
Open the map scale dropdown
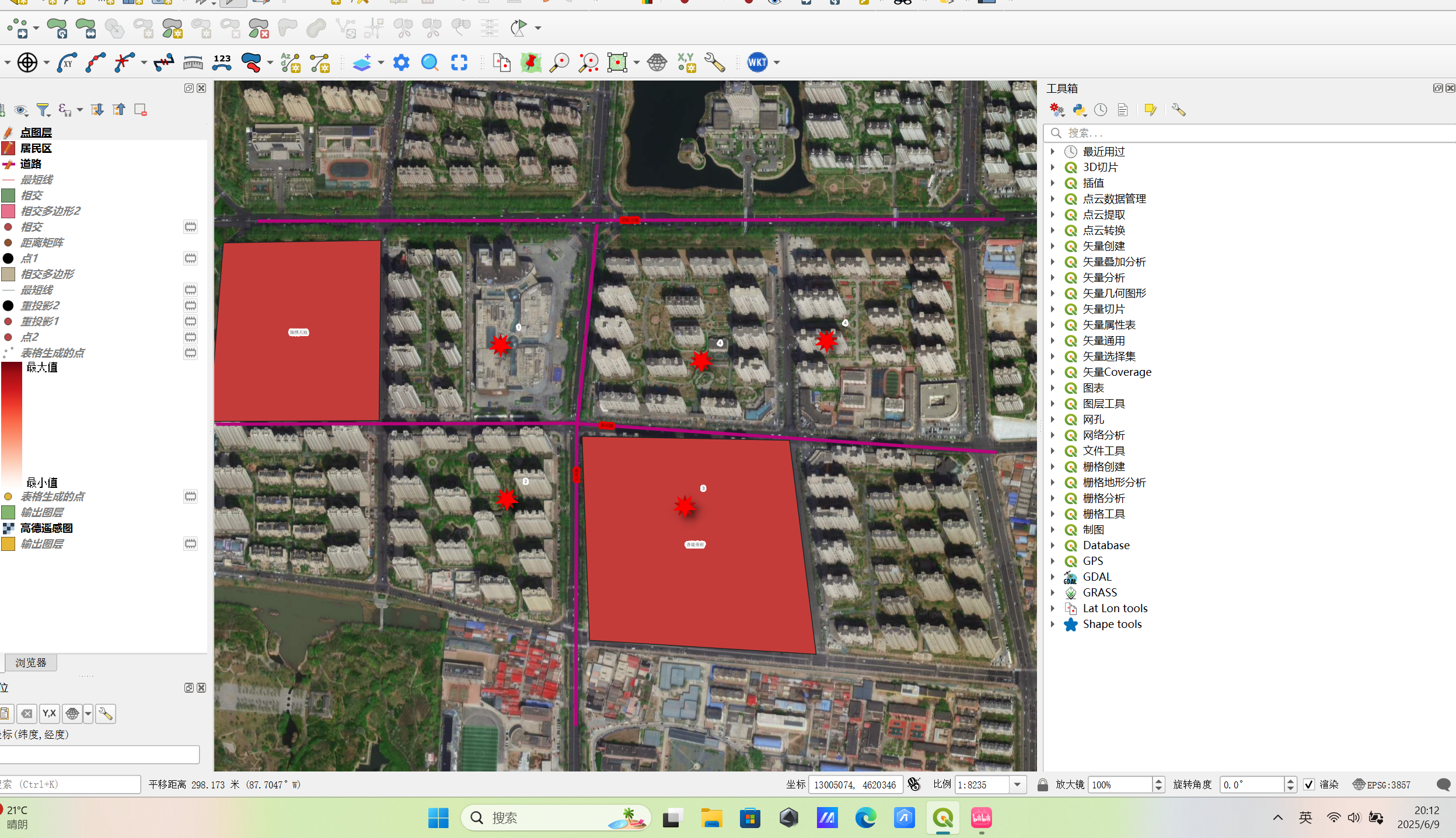pos(1017,784)
